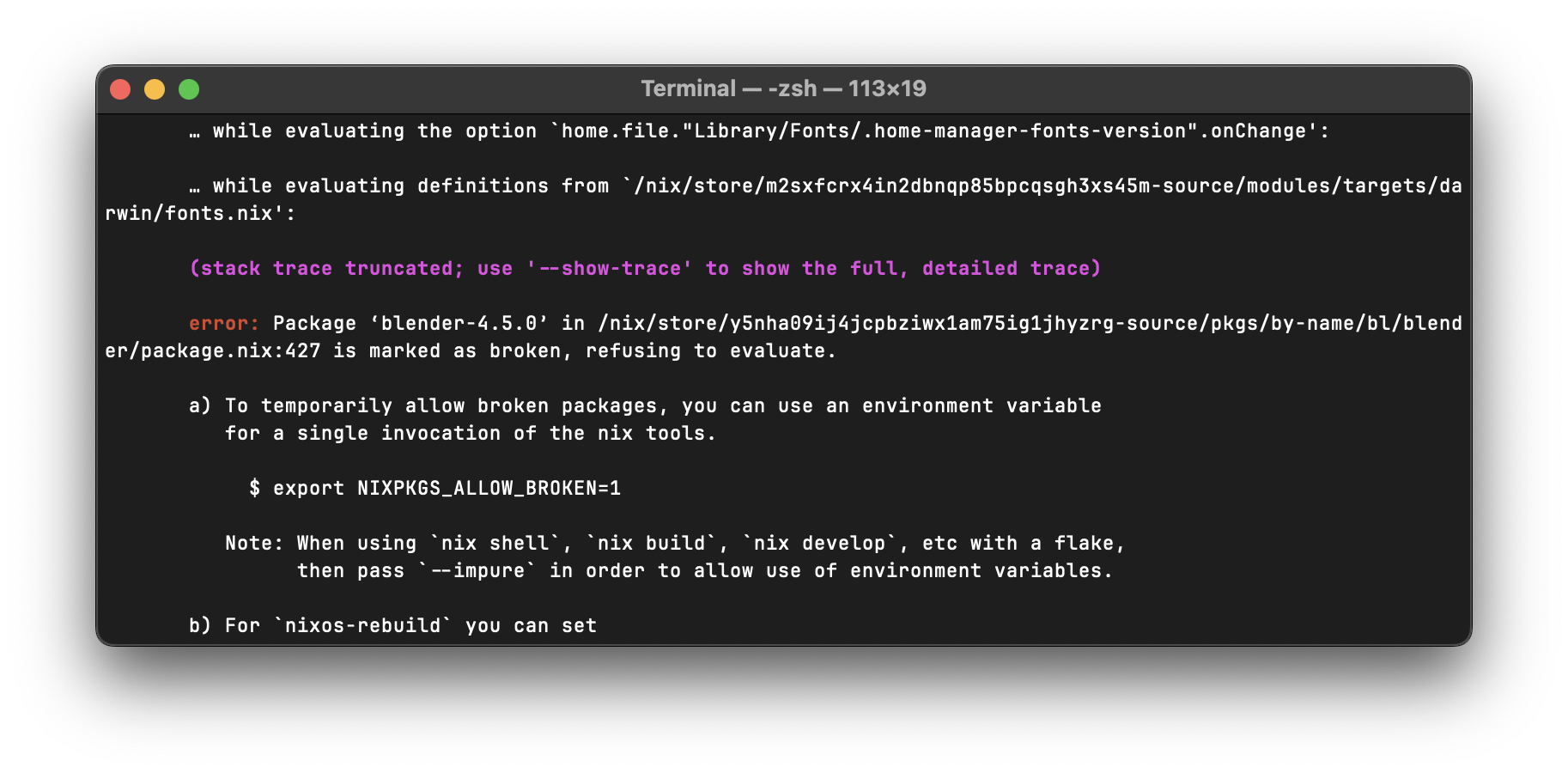Click the green full-screen window button

[189, 89]
